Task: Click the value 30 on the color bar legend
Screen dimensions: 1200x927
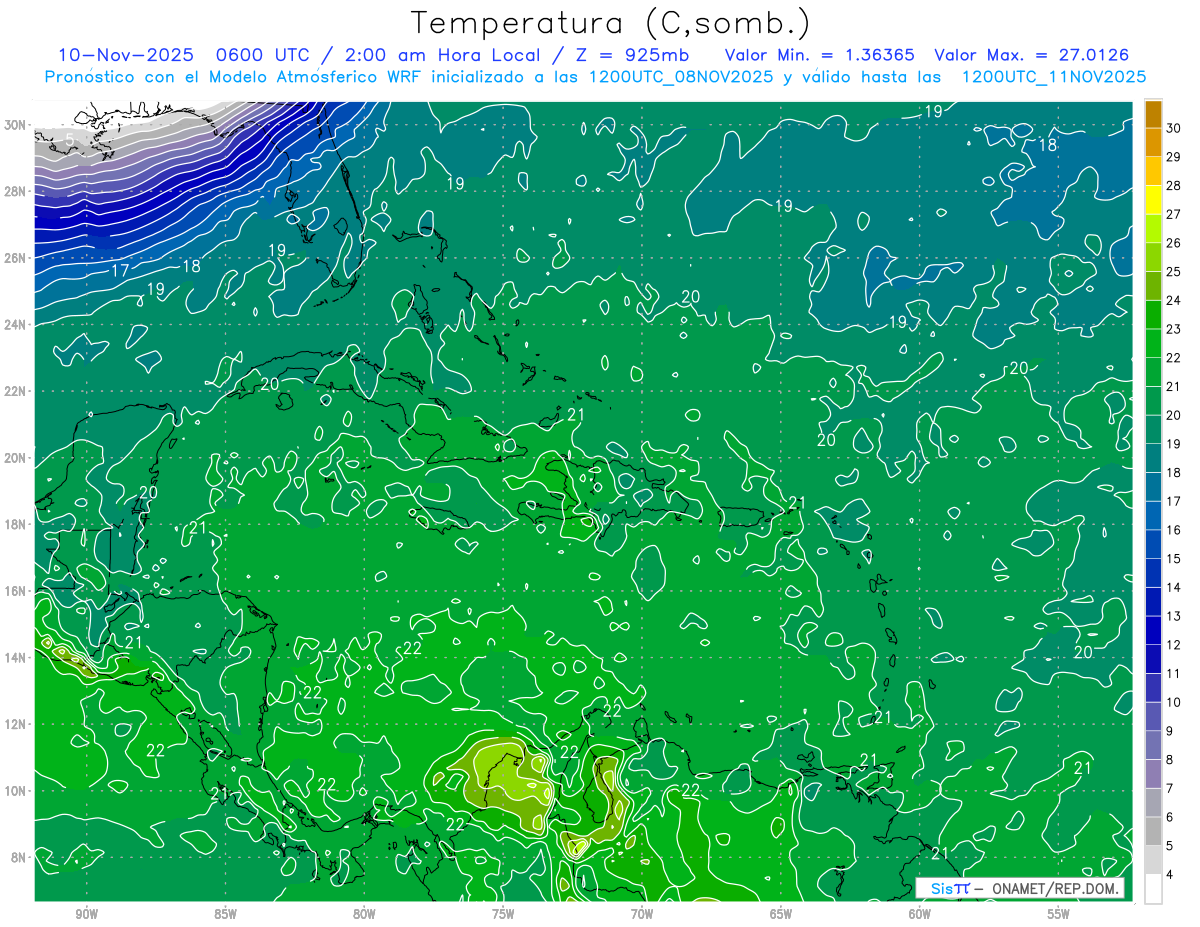Action: (1174, 127)
